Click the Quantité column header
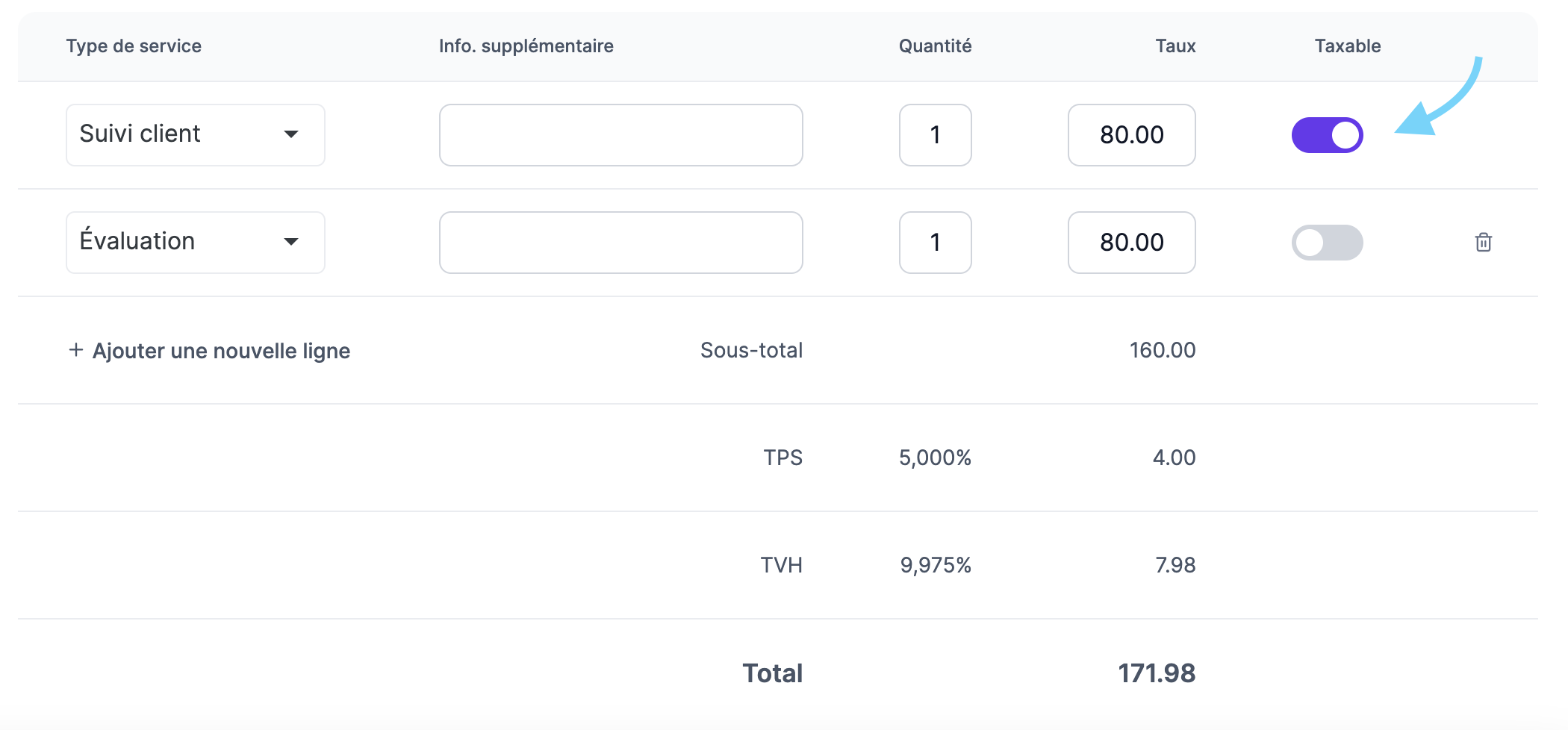 tap(936, 46)
